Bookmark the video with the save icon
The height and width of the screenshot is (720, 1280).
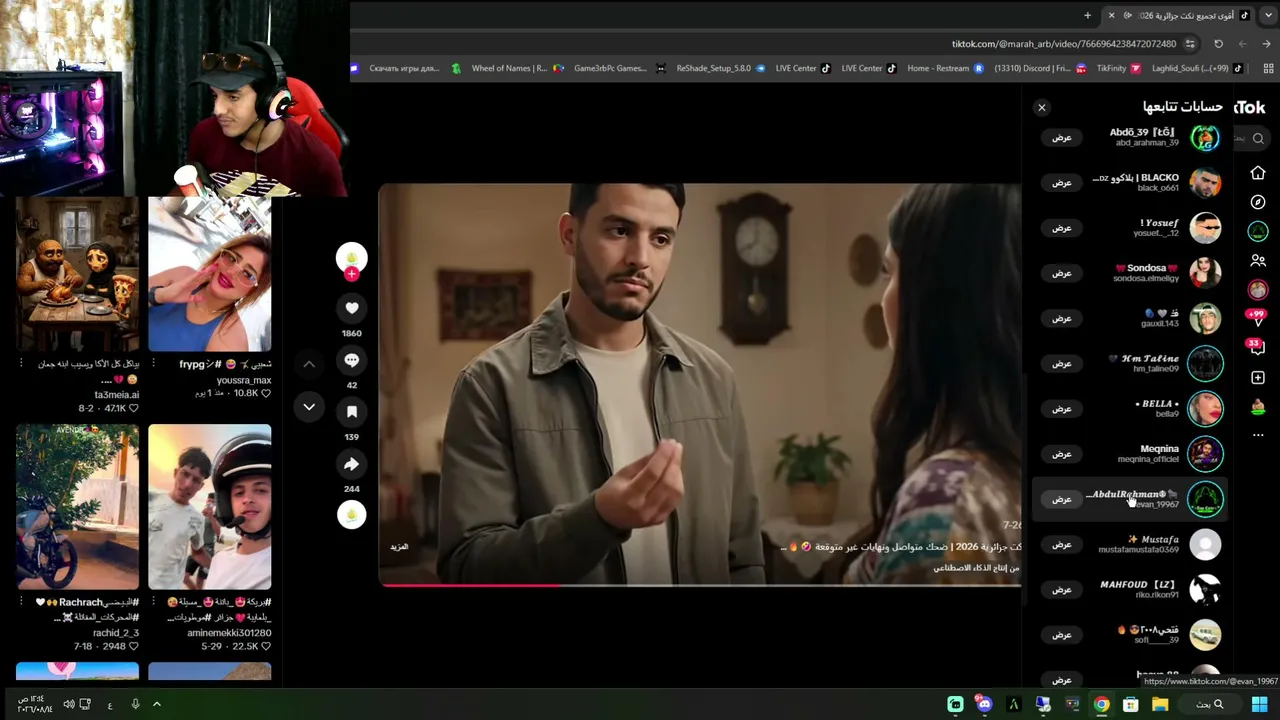[x=352, y=412]
